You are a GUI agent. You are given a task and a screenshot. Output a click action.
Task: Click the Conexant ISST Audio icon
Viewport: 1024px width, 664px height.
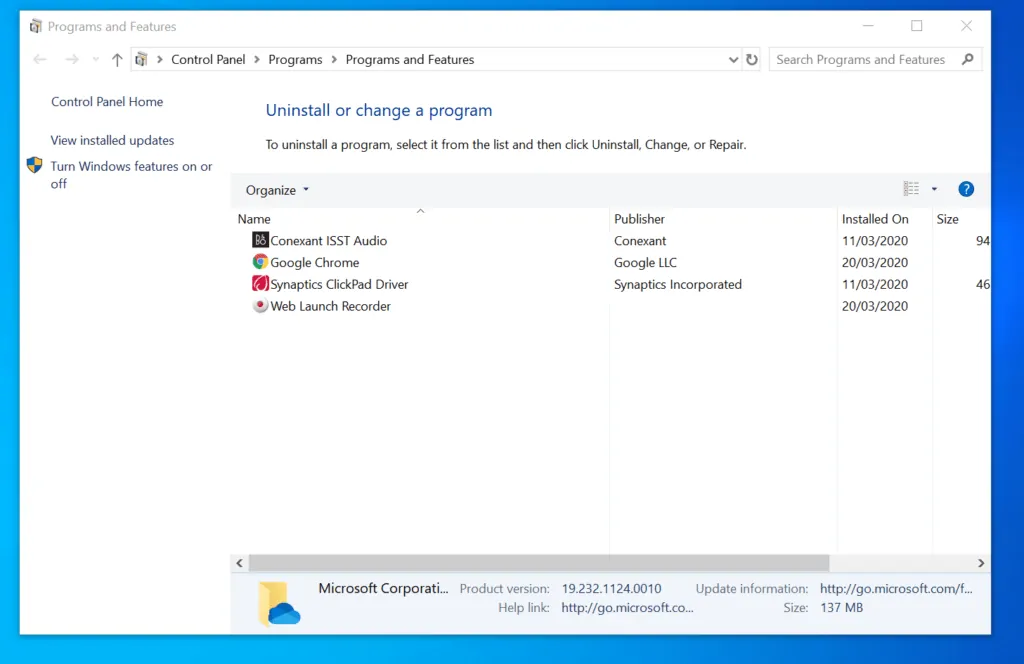tap(261, 240)
